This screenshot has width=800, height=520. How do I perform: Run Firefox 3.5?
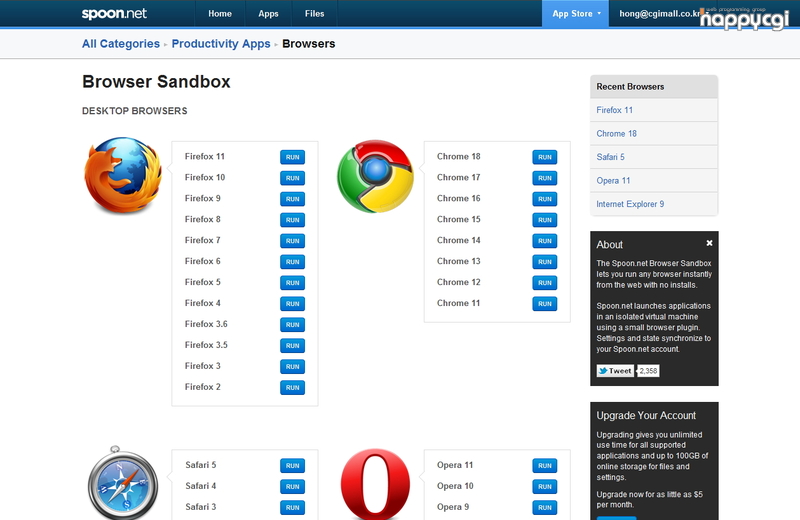pos(292,345)
